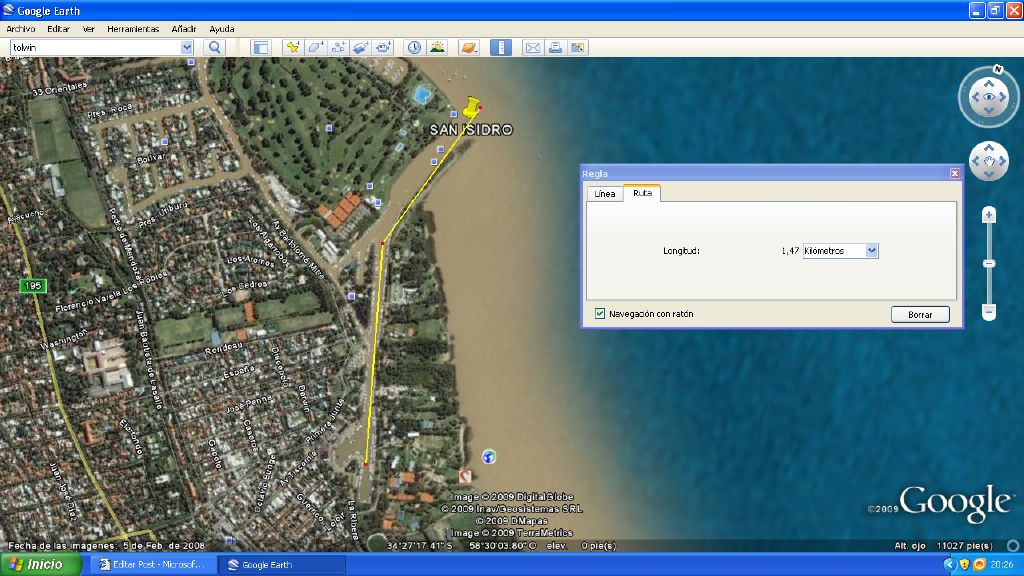Viewport: 1024px width, 576px height.
Task: Click the move-down arrow on the hand joystick
Action: (989, 174)
